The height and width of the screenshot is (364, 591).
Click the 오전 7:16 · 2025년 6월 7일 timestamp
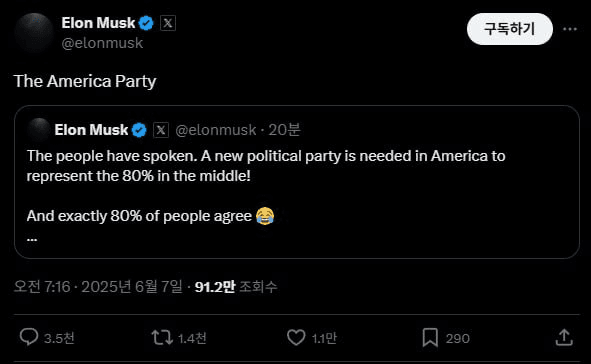[98, 287]
